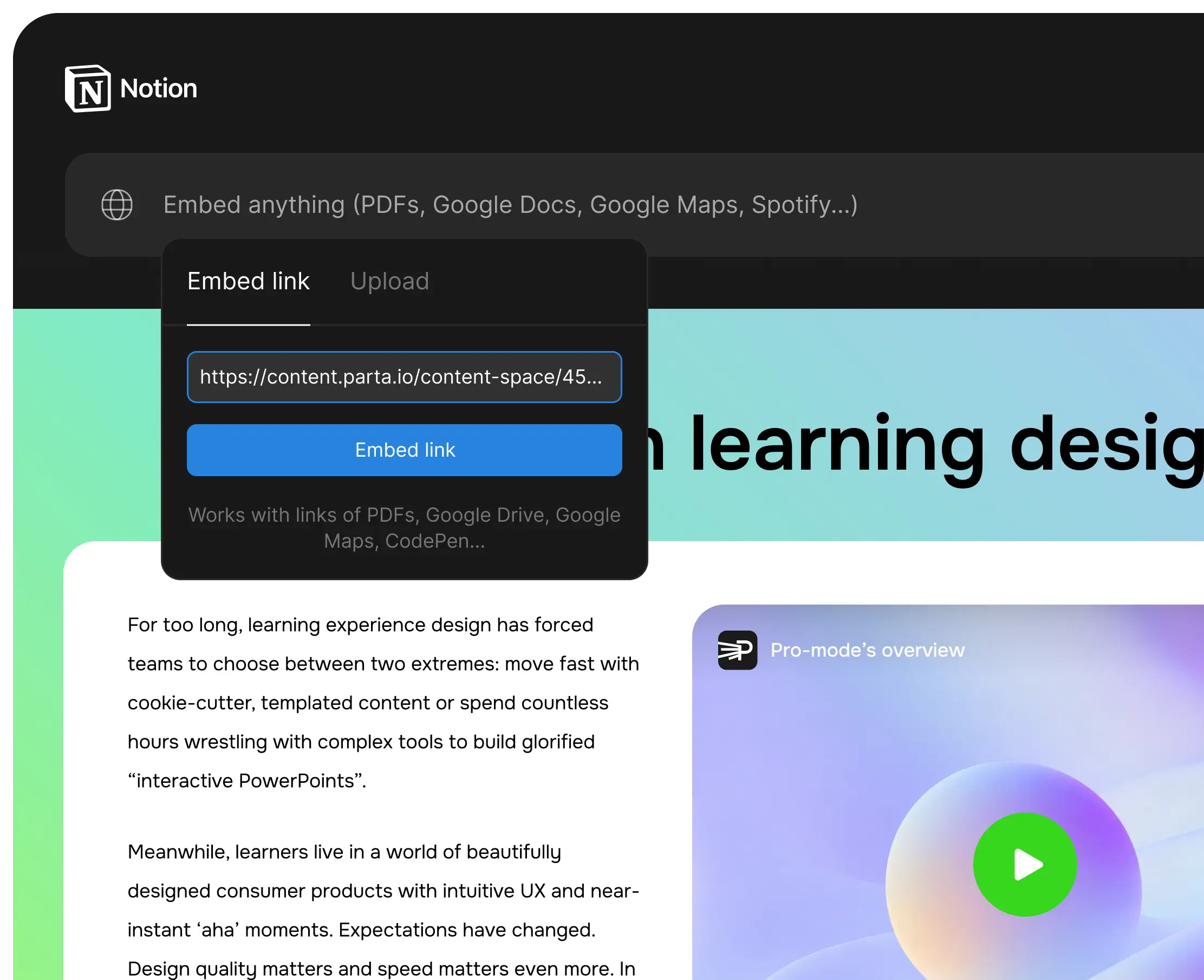The width and height of the screenshot is (1204, 980).
Task: Focus the content.parta.io URL input field
Action: (x=404, y=377)
